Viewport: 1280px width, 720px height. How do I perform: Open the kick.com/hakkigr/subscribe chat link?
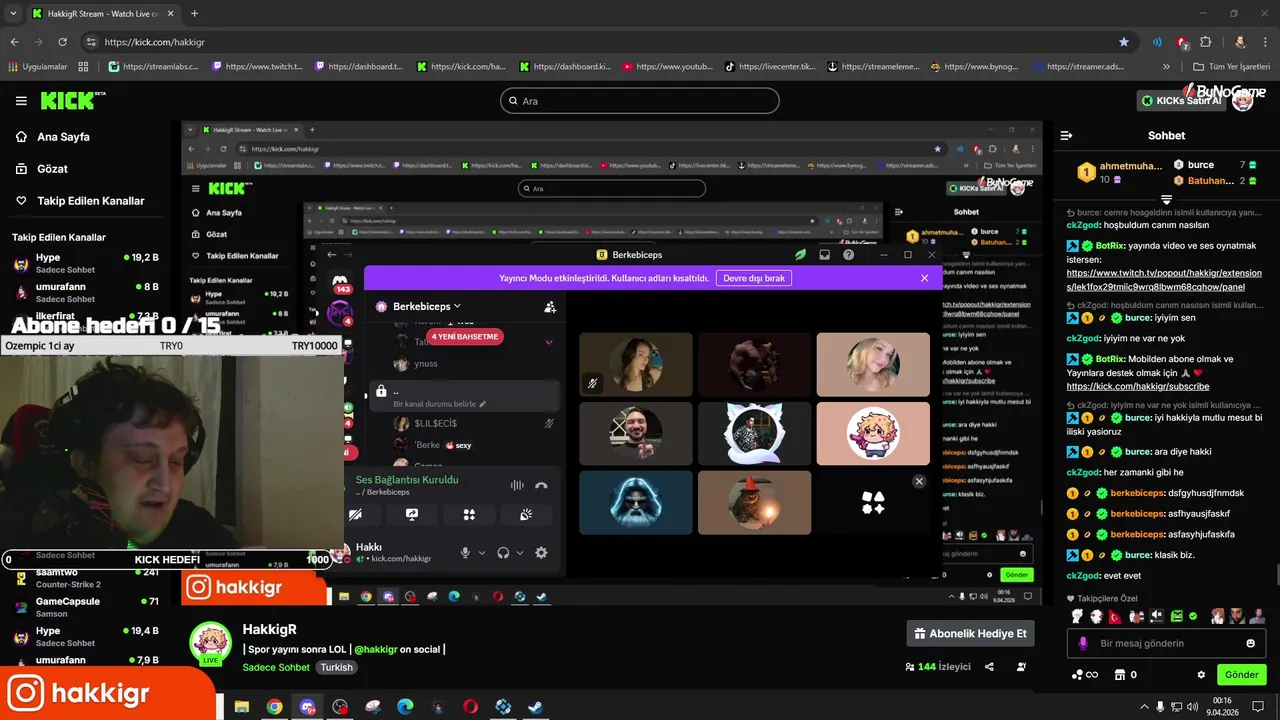1137,386
